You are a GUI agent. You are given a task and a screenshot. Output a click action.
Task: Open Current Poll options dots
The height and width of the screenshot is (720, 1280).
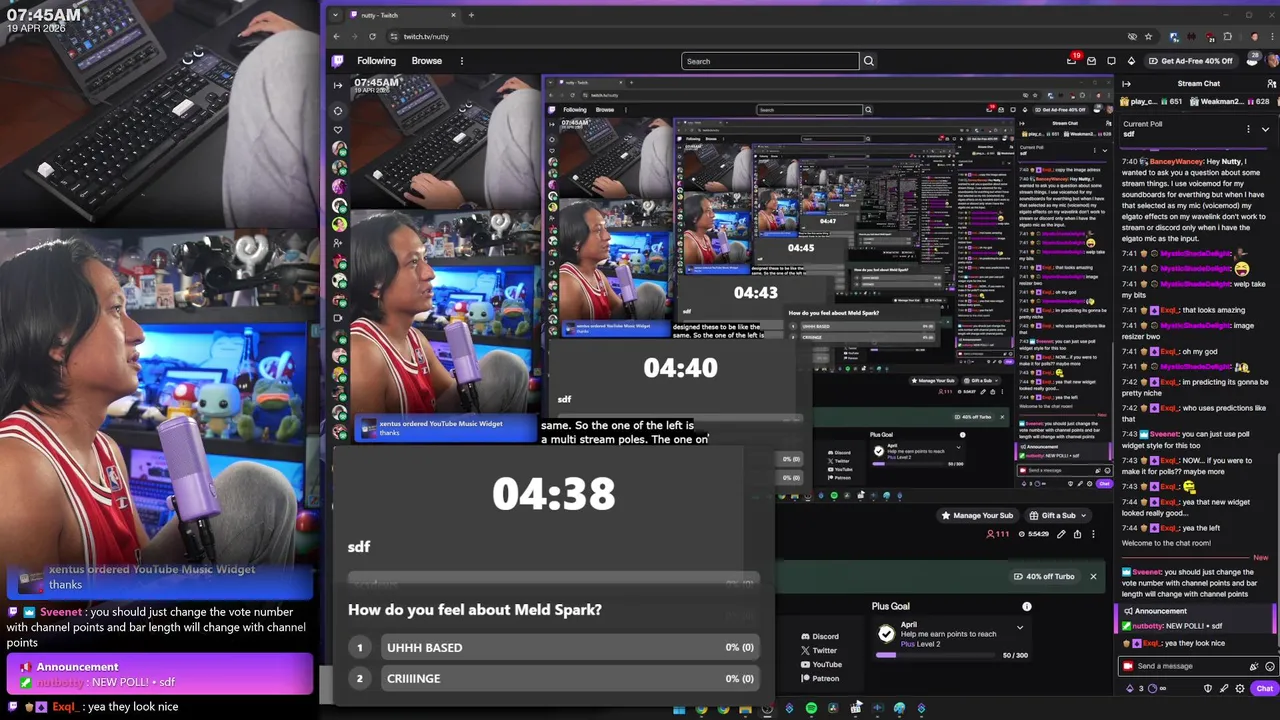1249,129
